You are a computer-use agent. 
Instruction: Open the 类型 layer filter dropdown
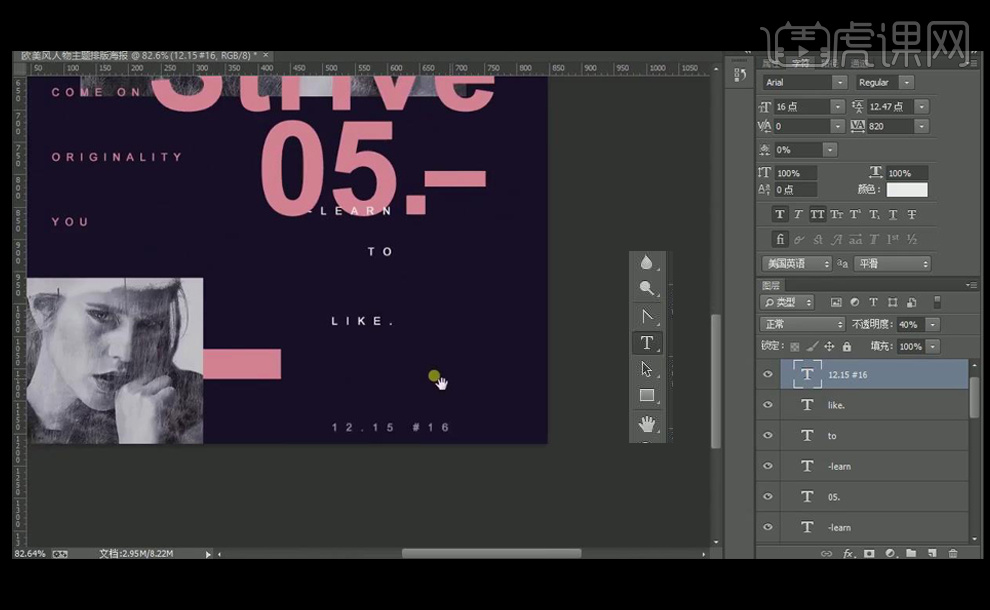click(787, 302)
